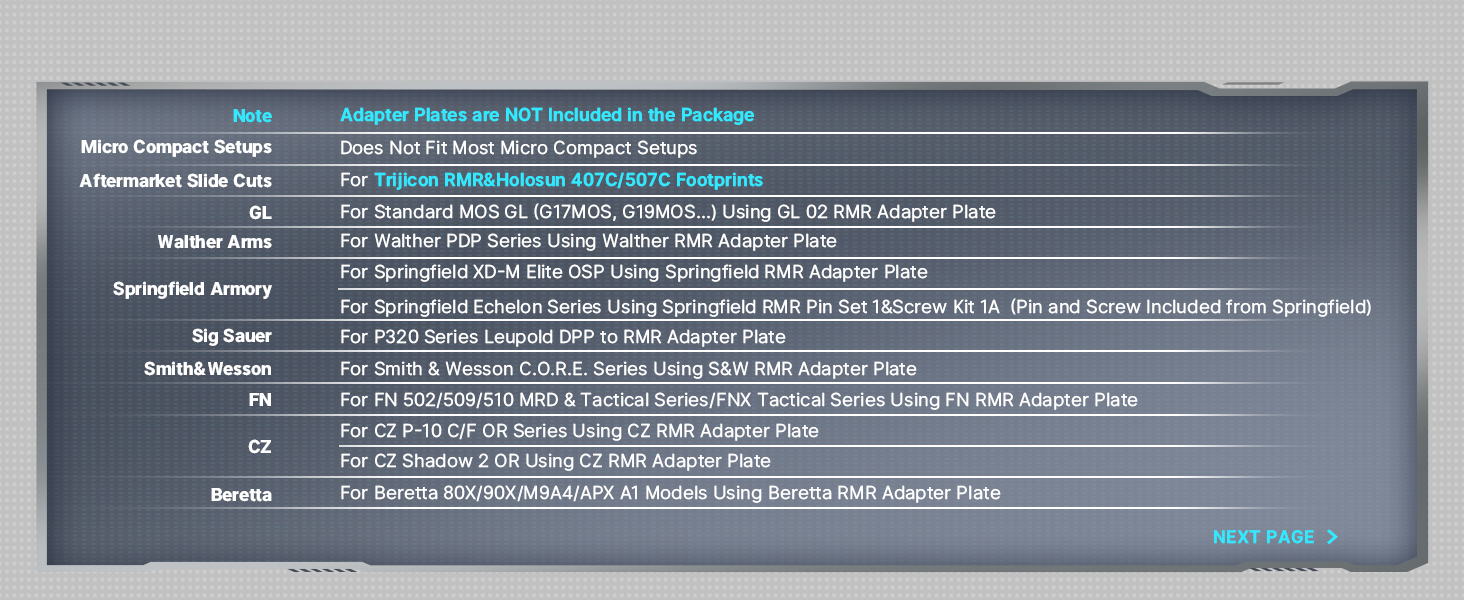The width and height of the screenshot is (1464, 600).
Task: Select the Note row label
Action: pos(252,116)
